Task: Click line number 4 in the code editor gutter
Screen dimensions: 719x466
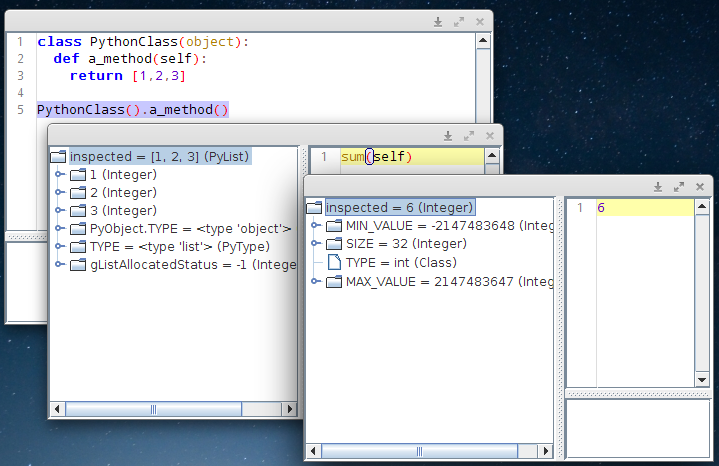Action: coord(20,93)
